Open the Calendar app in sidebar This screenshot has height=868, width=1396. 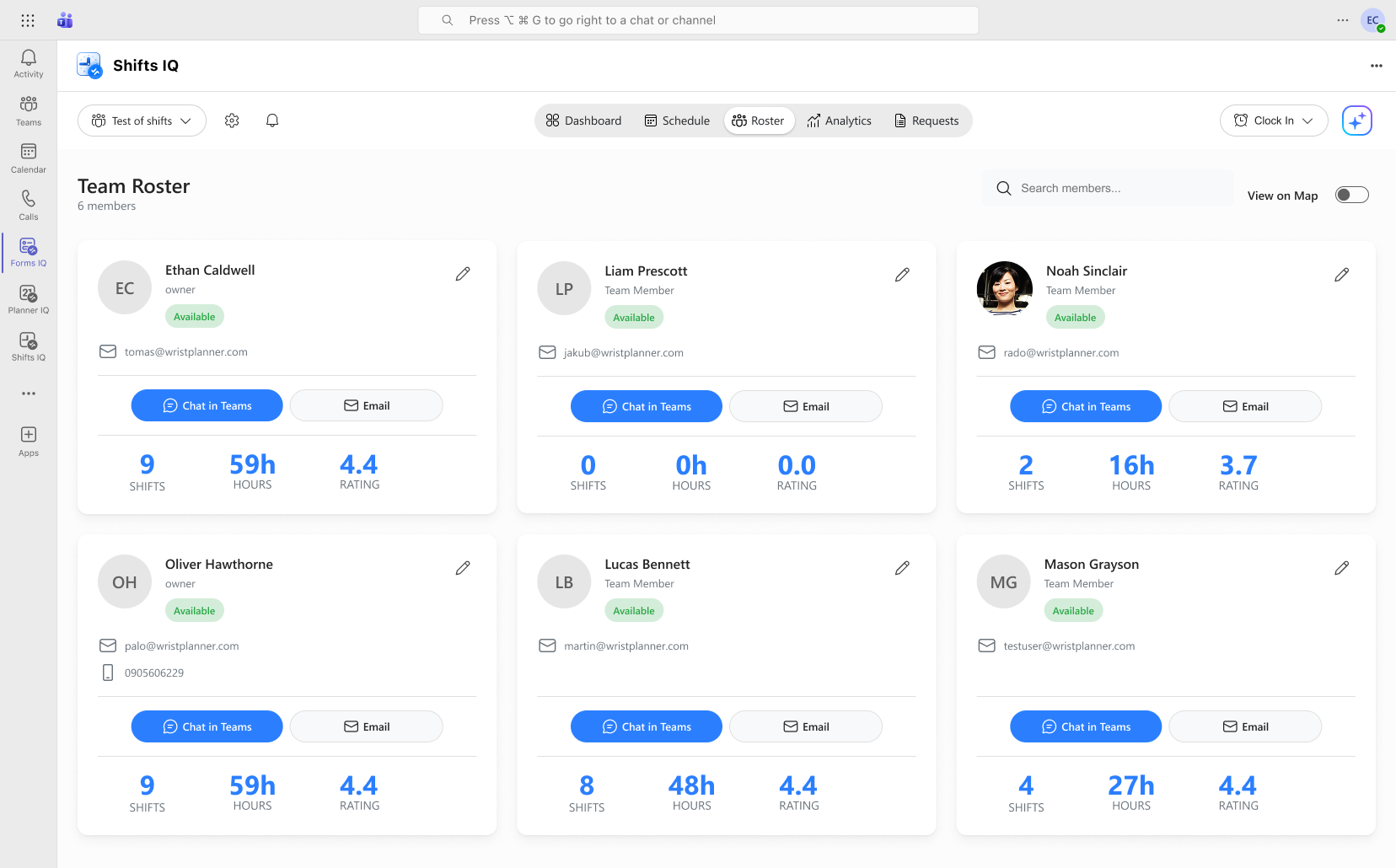point(29,158)
